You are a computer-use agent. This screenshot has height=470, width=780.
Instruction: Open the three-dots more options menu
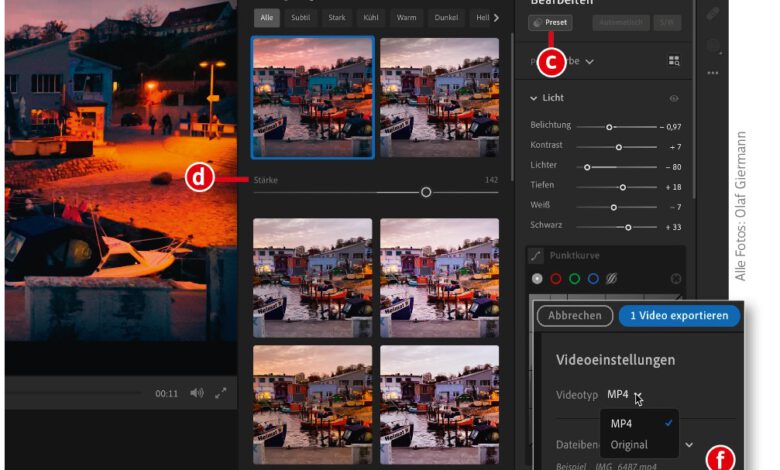[712, 73]
